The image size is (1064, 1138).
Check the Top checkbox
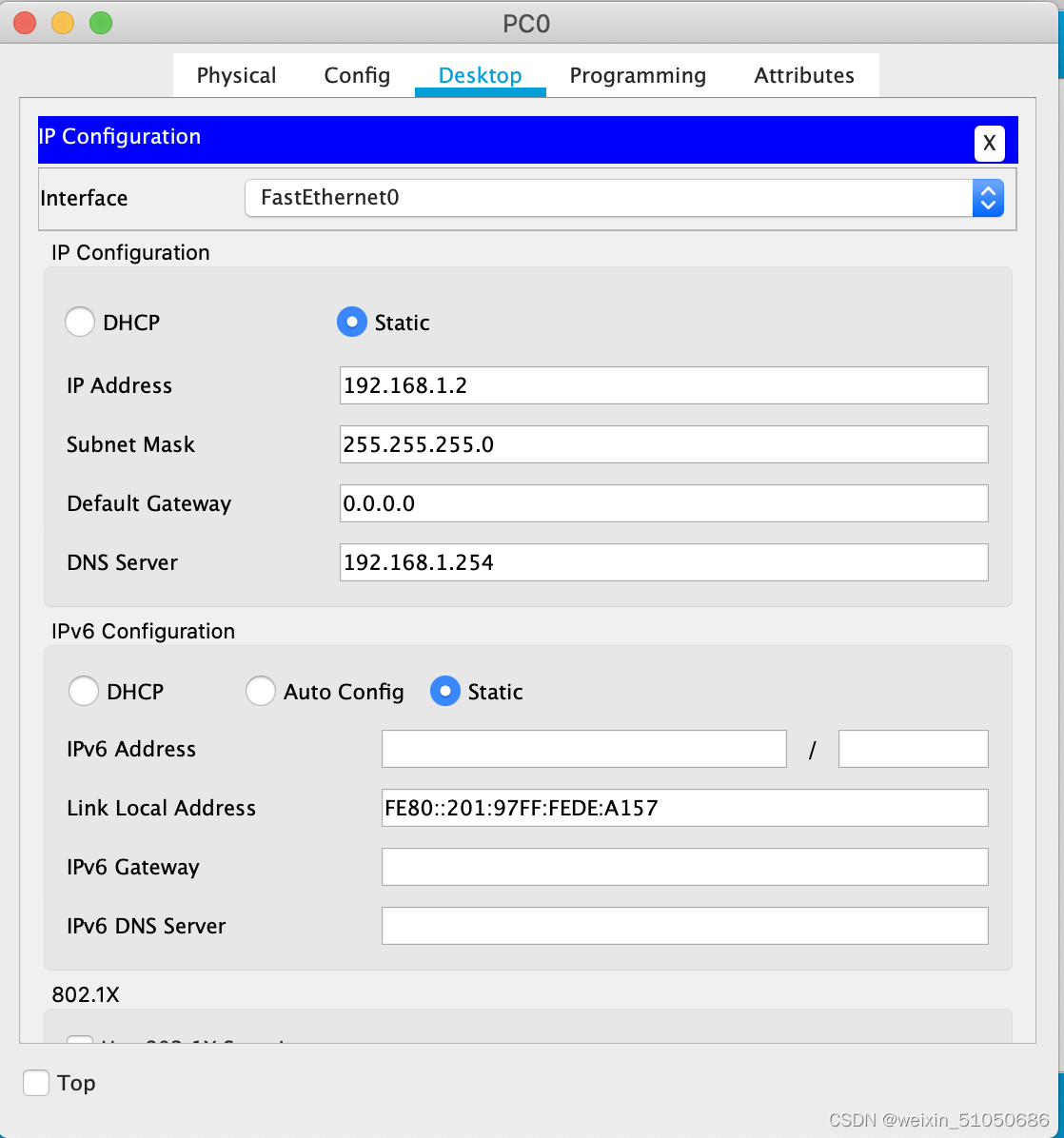(x=35, y=1082)
